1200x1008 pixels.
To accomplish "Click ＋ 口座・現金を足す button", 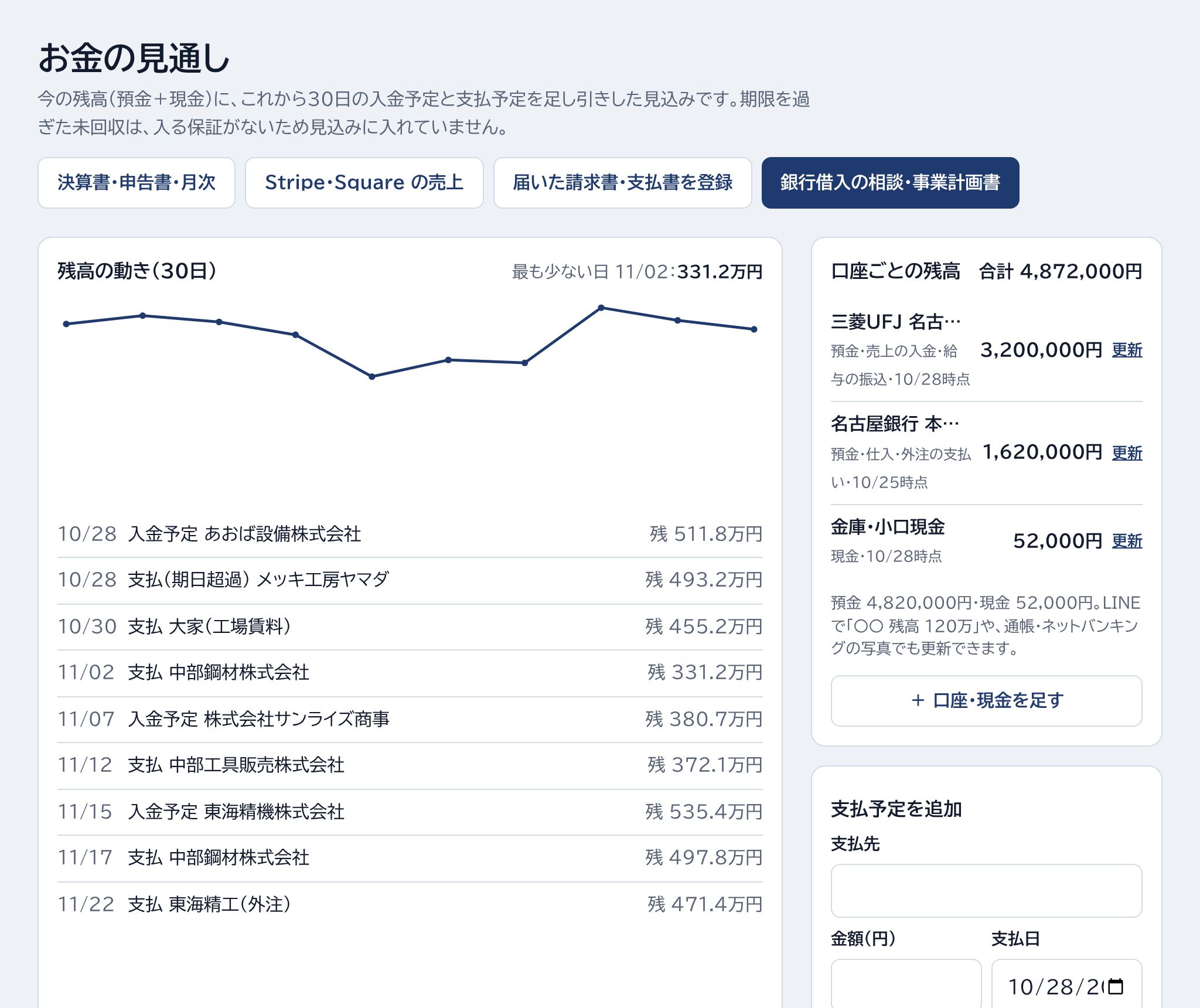I will tap(986, 701).
